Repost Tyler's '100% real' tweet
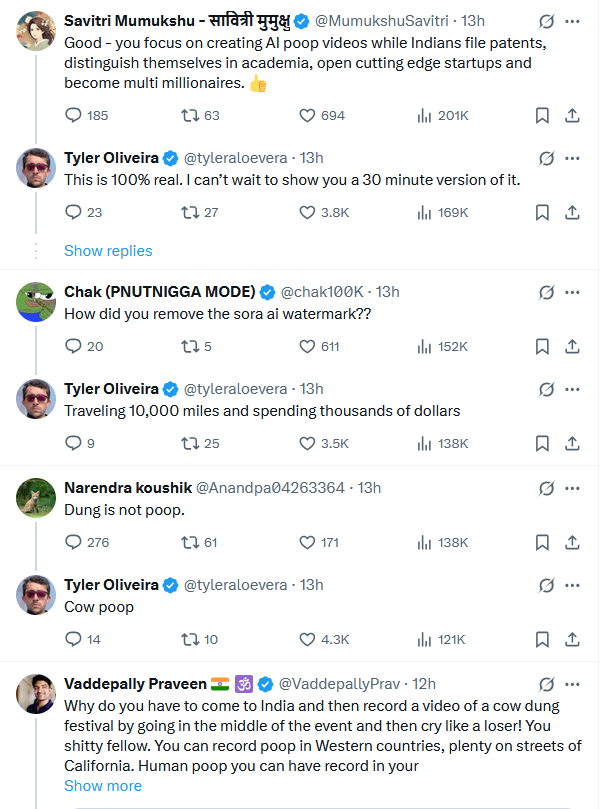 point(188,212)
